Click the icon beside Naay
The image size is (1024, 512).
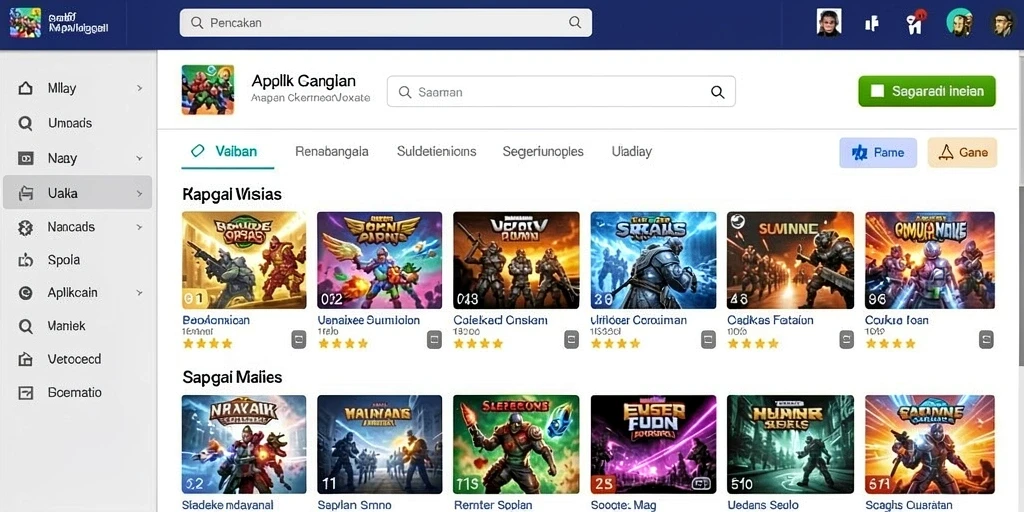pos(25,158)
